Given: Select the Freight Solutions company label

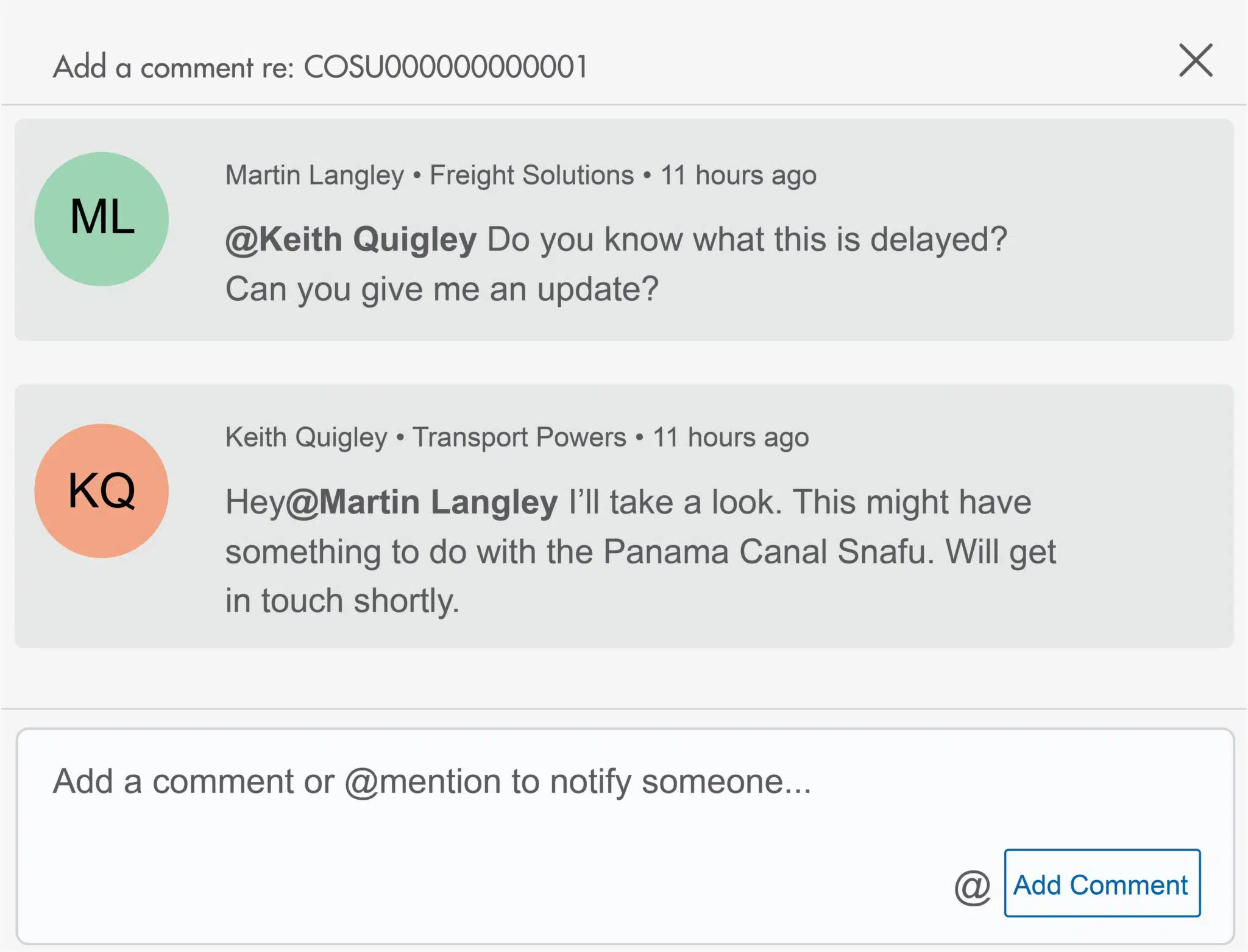Looking at the screenshot, I should click(x=531, y=175).
